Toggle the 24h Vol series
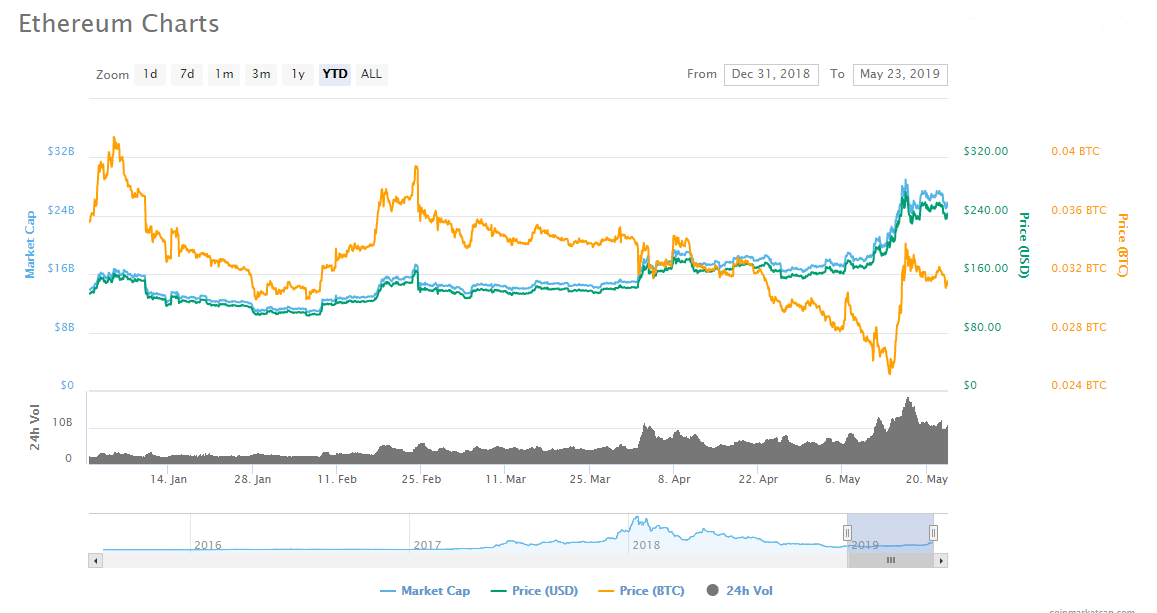This screenshot has height=613, width=1157. point(740,591)
